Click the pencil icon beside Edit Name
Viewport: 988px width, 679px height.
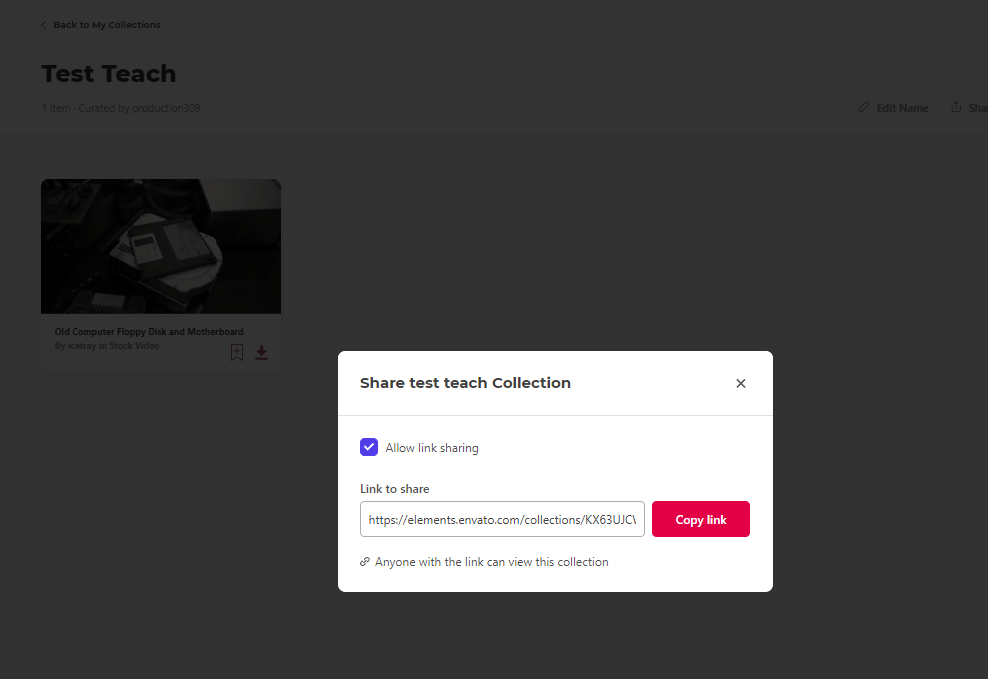864,108
